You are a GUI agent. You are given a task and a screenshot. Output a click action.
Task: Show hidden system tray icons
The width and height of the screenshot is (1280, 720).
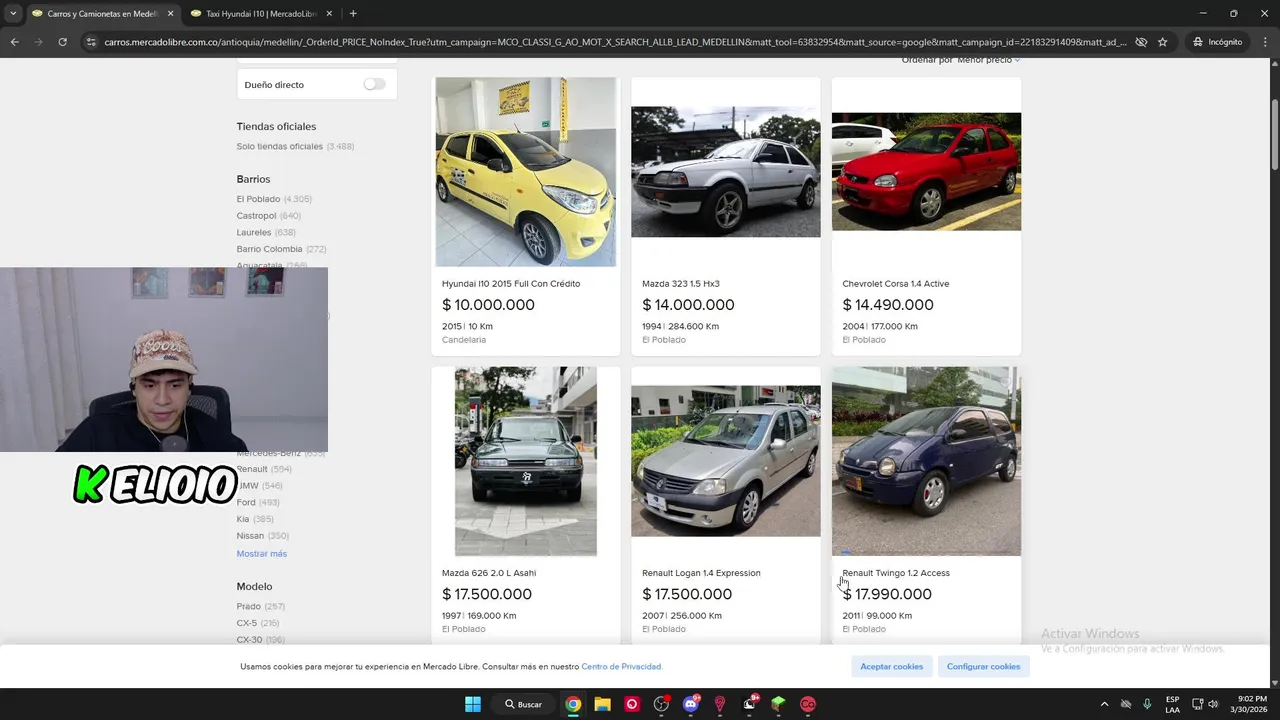pyautogui.click(x=1104, y=704)
